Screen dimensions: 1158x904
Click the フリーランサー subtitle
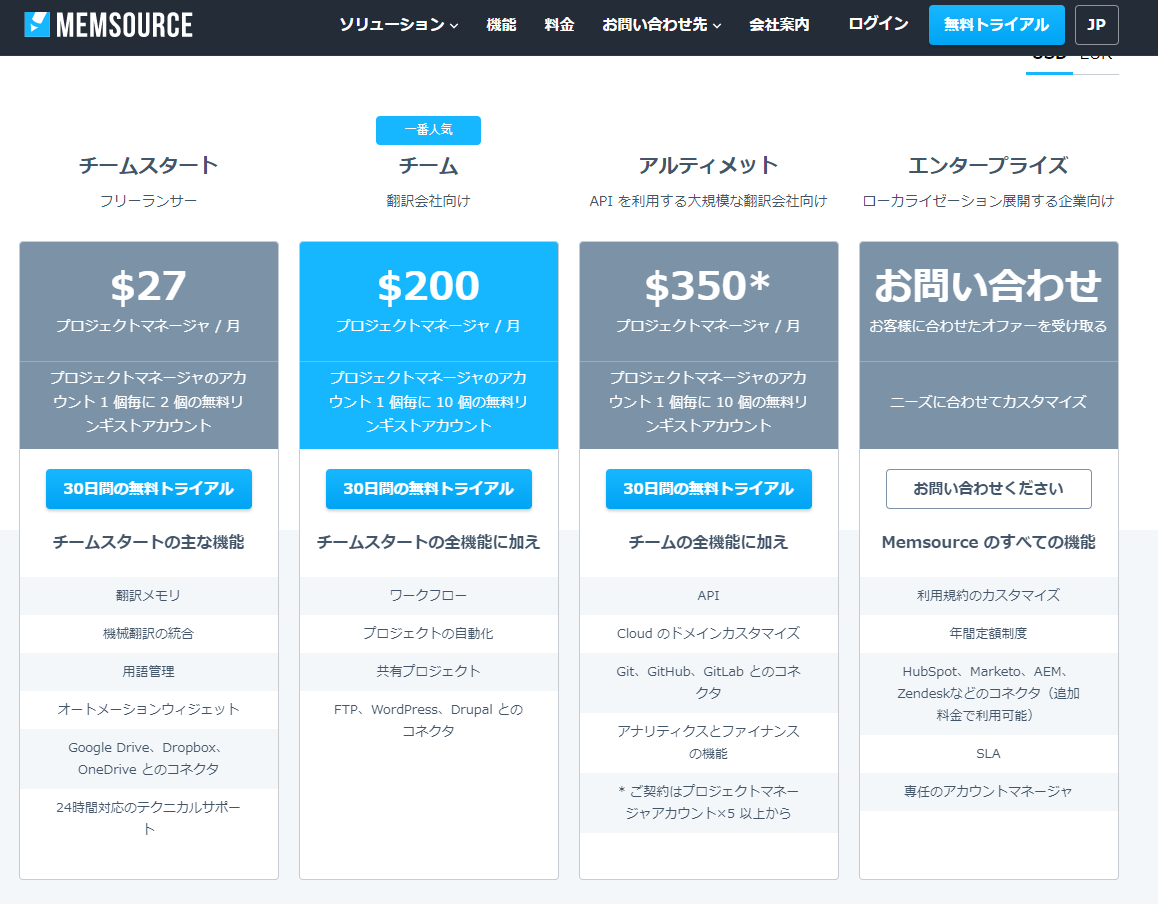(148, 201)
